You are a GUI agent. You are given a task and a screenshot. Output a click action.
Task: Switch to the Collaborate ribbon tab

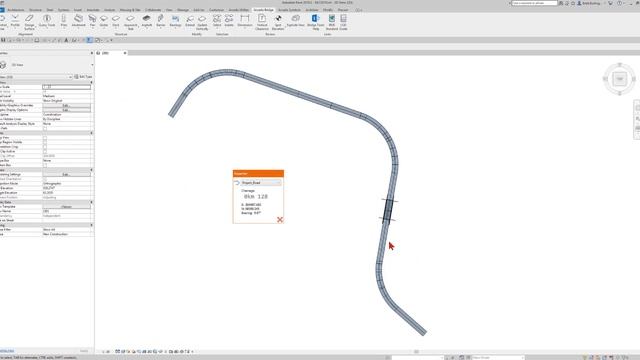tap(153, 10)
